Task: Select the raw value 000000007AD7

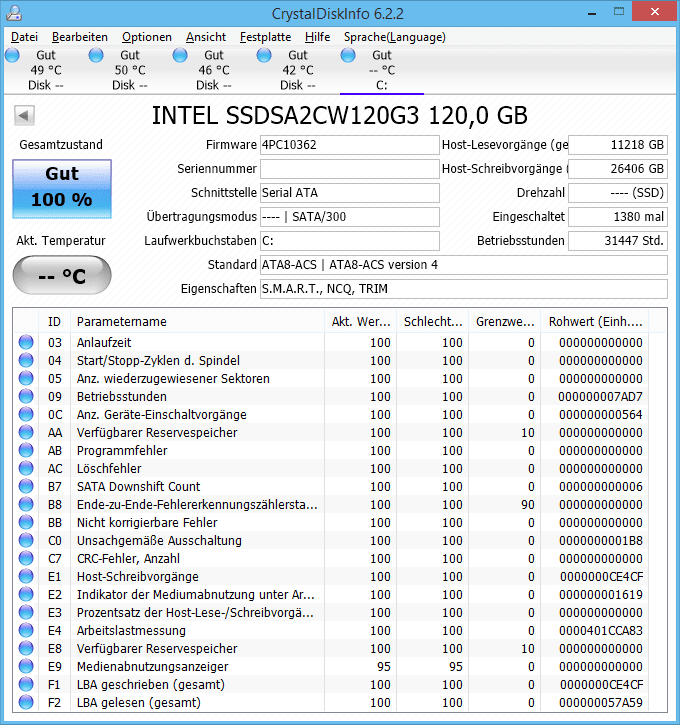Action: tap(600, 397)
